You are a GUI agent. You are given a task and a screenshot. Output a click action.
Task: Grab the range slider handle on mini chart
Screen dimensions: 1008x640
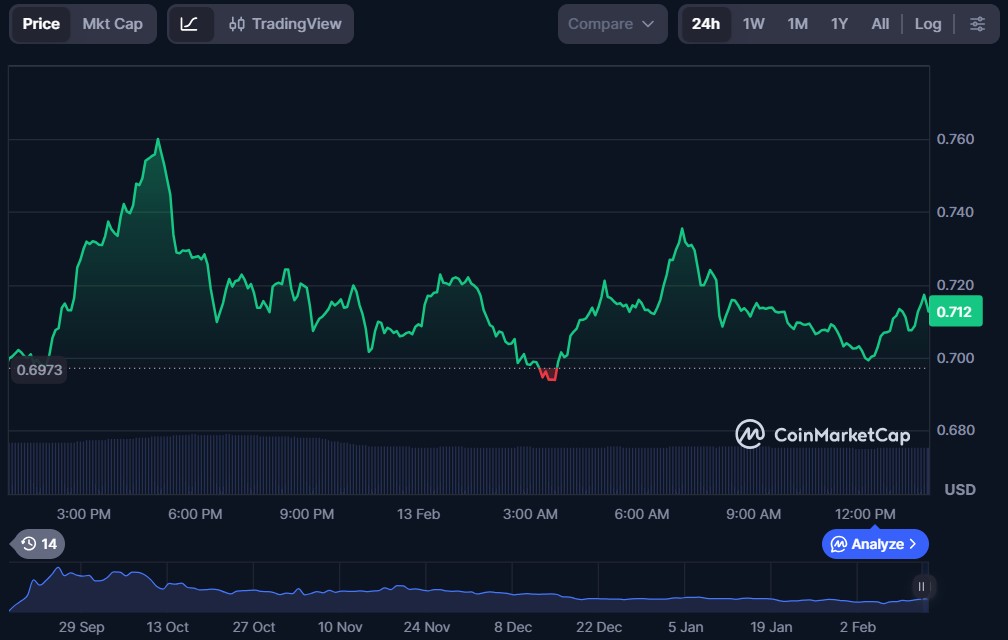click(921, 586)
